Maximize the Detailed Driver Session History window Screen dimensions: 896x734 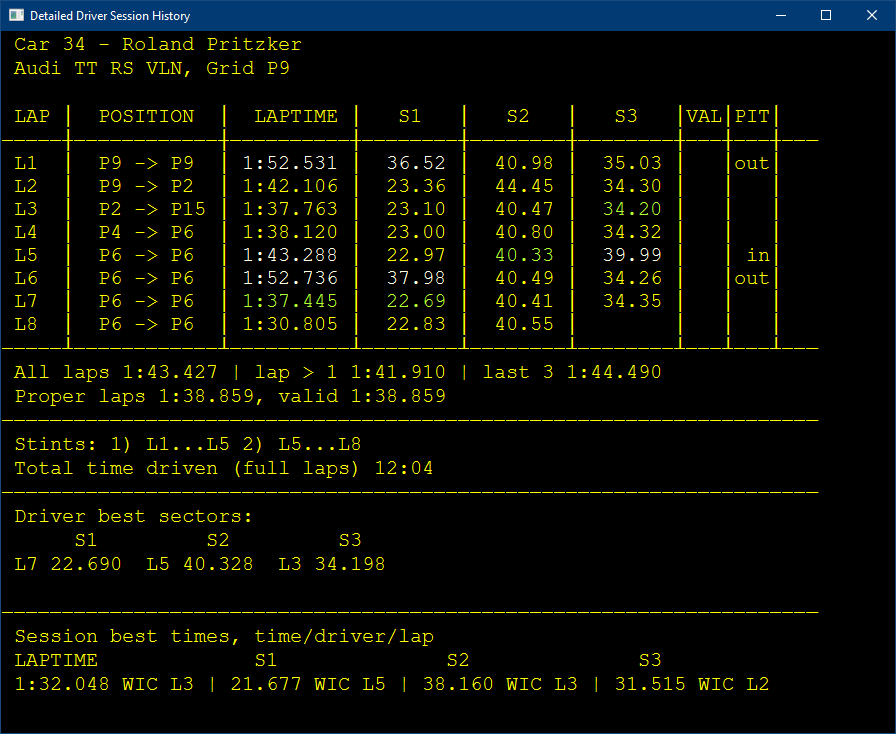pyautogui.click(x=826, y=15)
